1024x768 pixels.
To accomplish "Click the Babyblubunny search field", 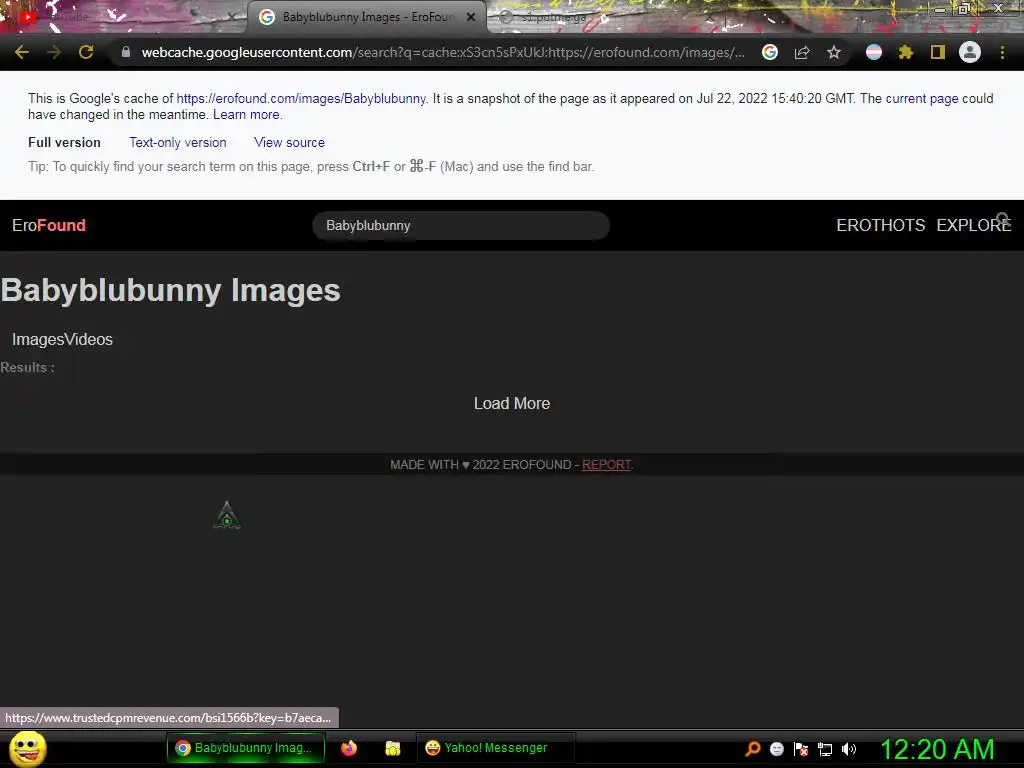I will [x=461, y=225].
